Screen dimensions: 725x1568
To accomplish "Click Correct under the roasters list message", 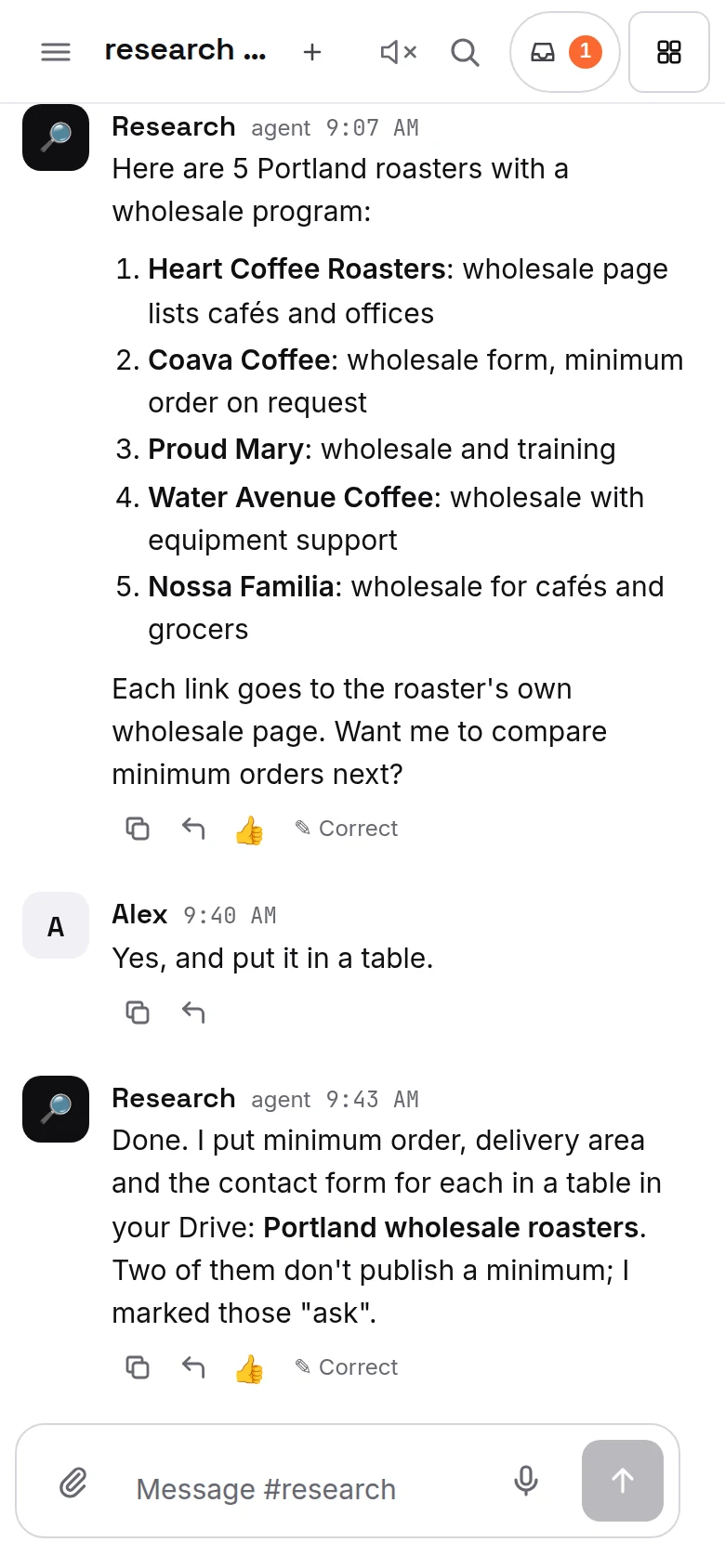I will [x=346, y=828].
